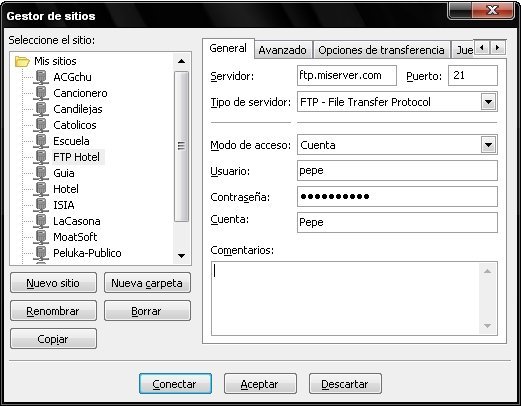521x406 pixels.
Task: Click the site list scrollbar up arrow
Action: (x=181, y=61)
